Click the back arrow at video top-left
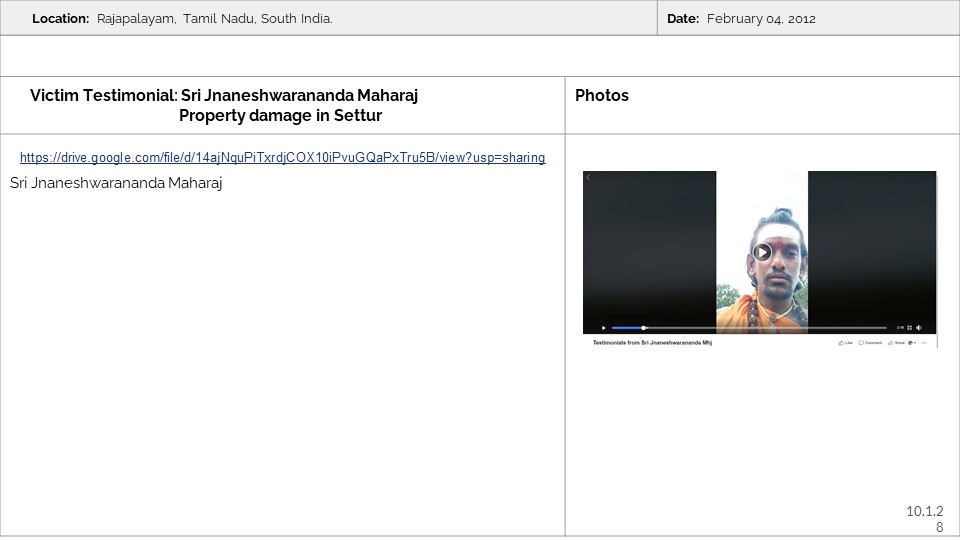The width and height of the screenshot is (960, 540). click(x=588, y=178)
